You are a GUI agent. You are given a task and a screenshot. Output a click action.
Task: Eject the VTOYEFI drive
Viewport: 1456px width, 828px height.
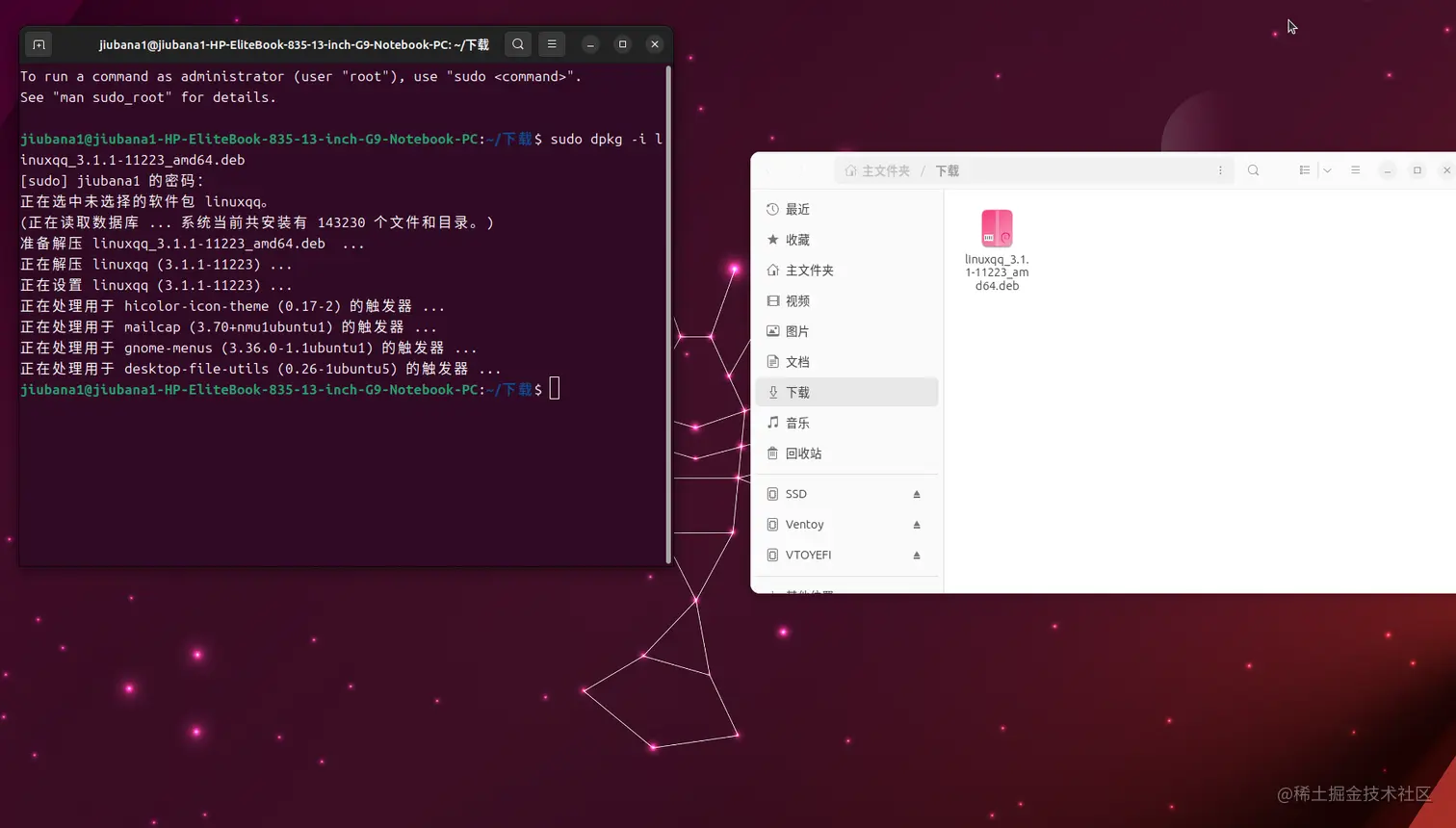coord(917,555)
